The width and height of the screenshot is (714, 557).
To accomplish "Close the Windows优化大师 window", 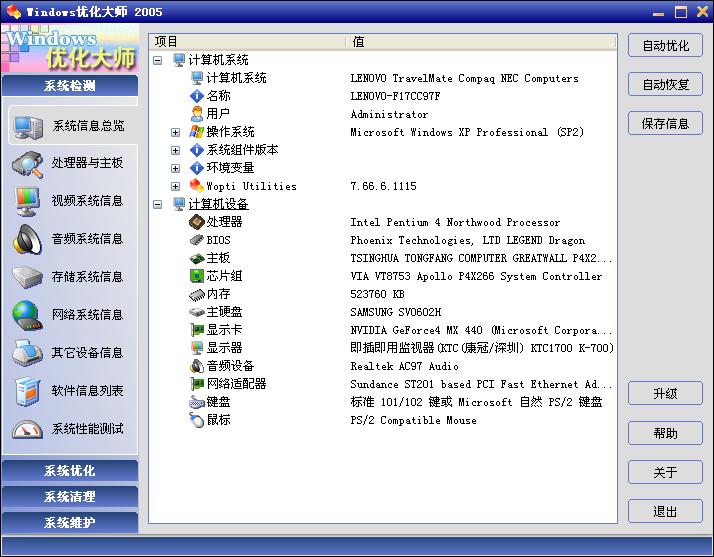I will (702, 12).
